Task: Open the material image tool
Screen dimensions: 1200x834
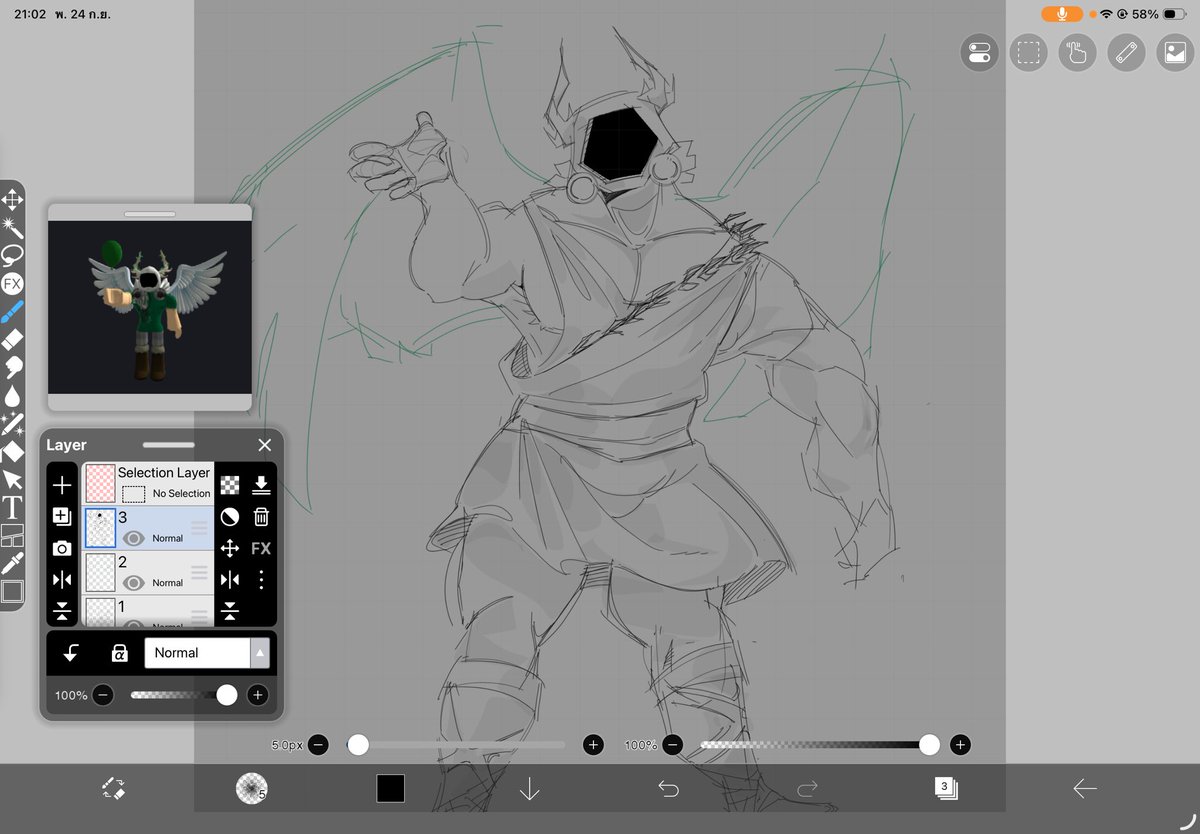Action: 1175,52
